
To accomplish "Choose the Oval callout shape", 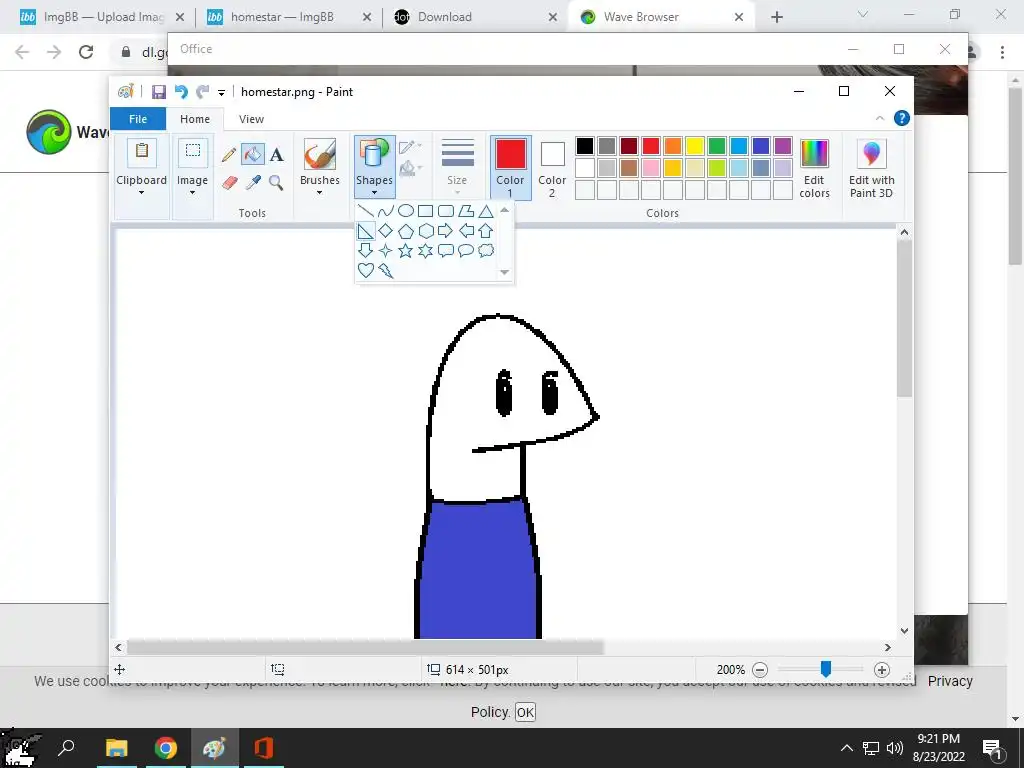I will [466, 250].
